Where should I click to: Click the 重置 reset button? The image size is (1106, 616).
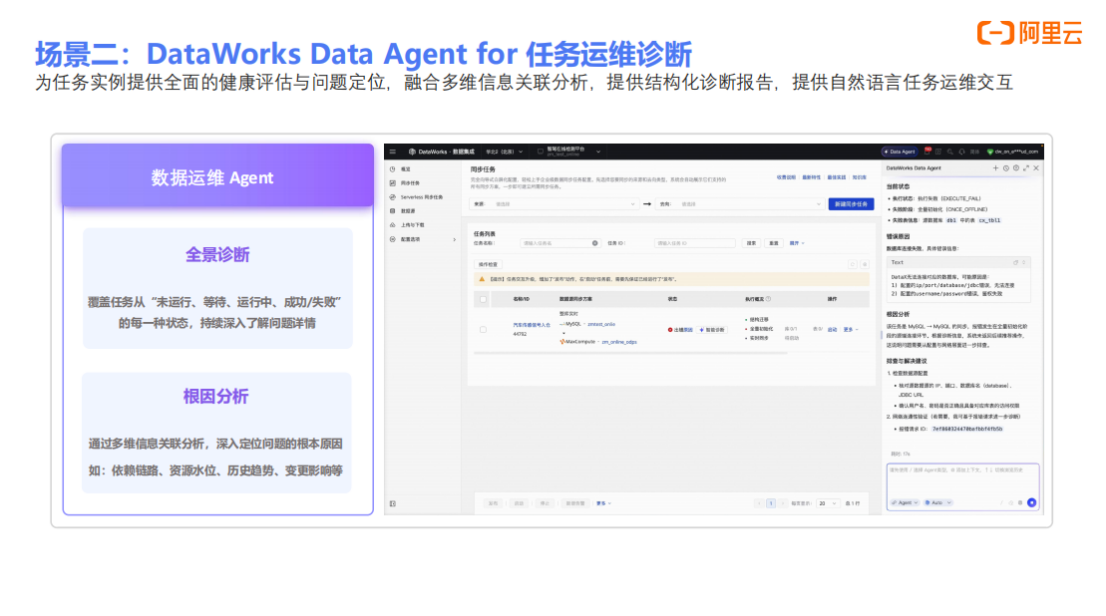[x=774, y=243]
